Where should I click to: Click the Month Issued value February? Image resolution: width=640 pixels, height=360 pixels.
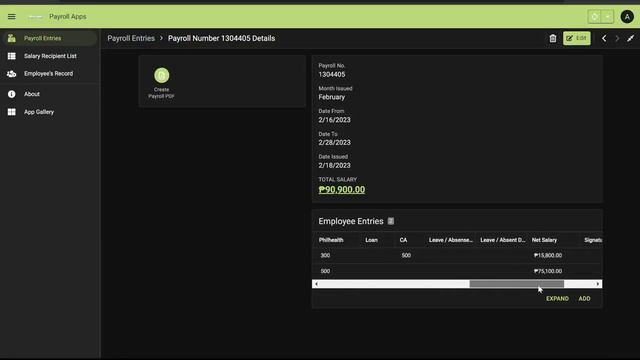[x=331, y=97]
